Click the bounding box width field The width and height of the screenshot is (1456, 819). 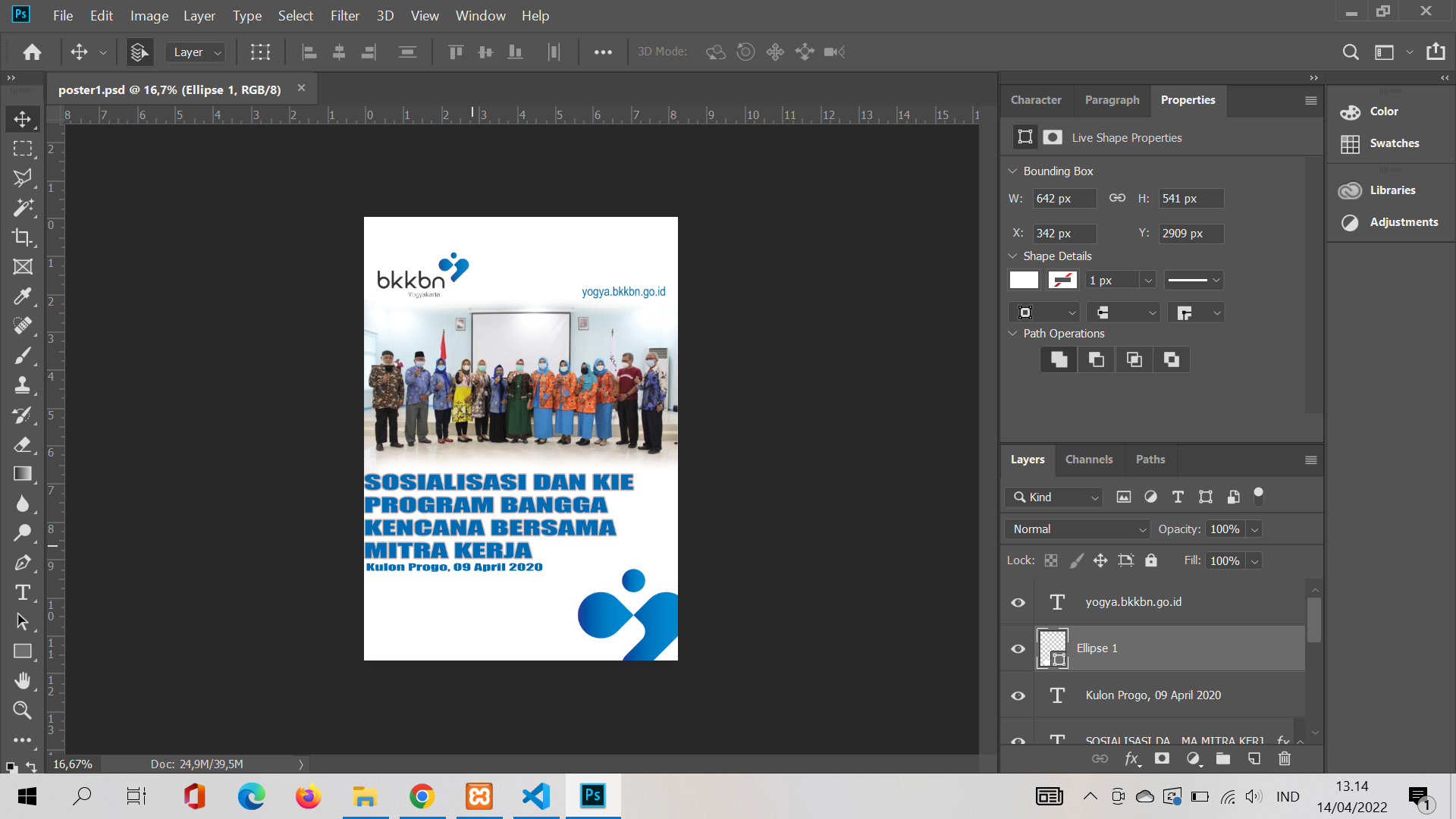coord(1064,199)
